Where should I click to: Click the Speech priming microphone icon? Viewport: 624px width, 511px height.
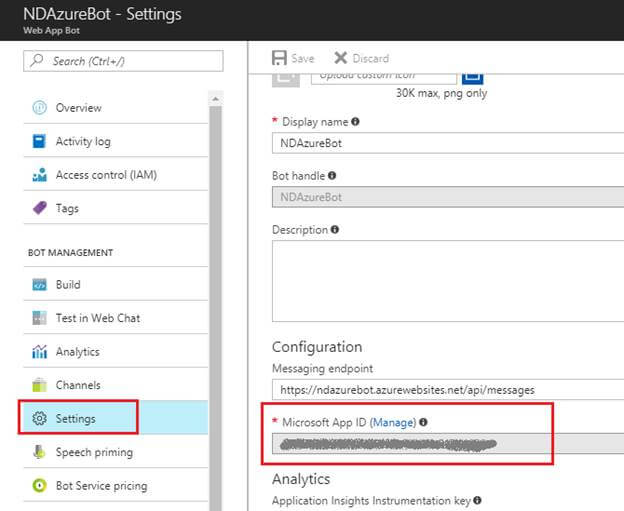pyautogui.click(x=40, y=452)
